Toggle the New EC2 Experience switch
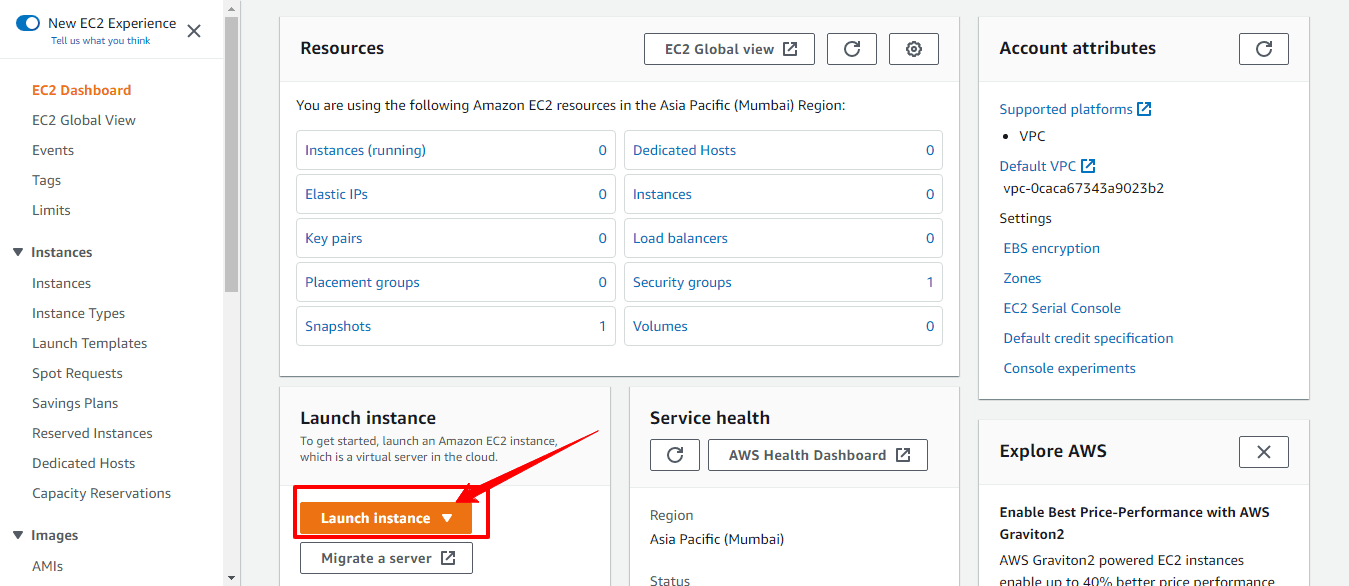This screenshot has height=586, width=1349. [x=28, y=23]
